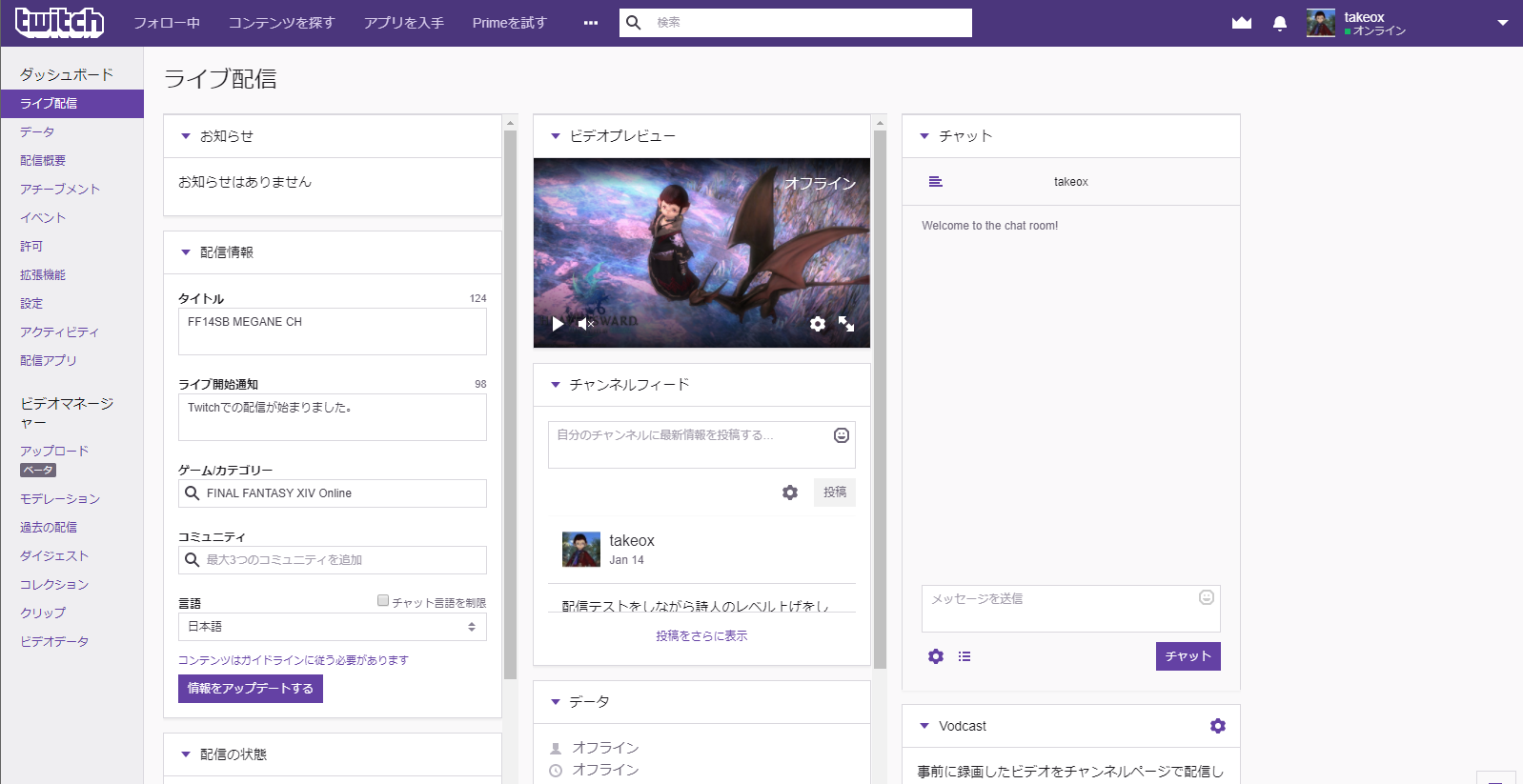Screen dimensions: 1523x784
Task: Open アクティビティ in sidebar
Action: (x=59, y=332)
